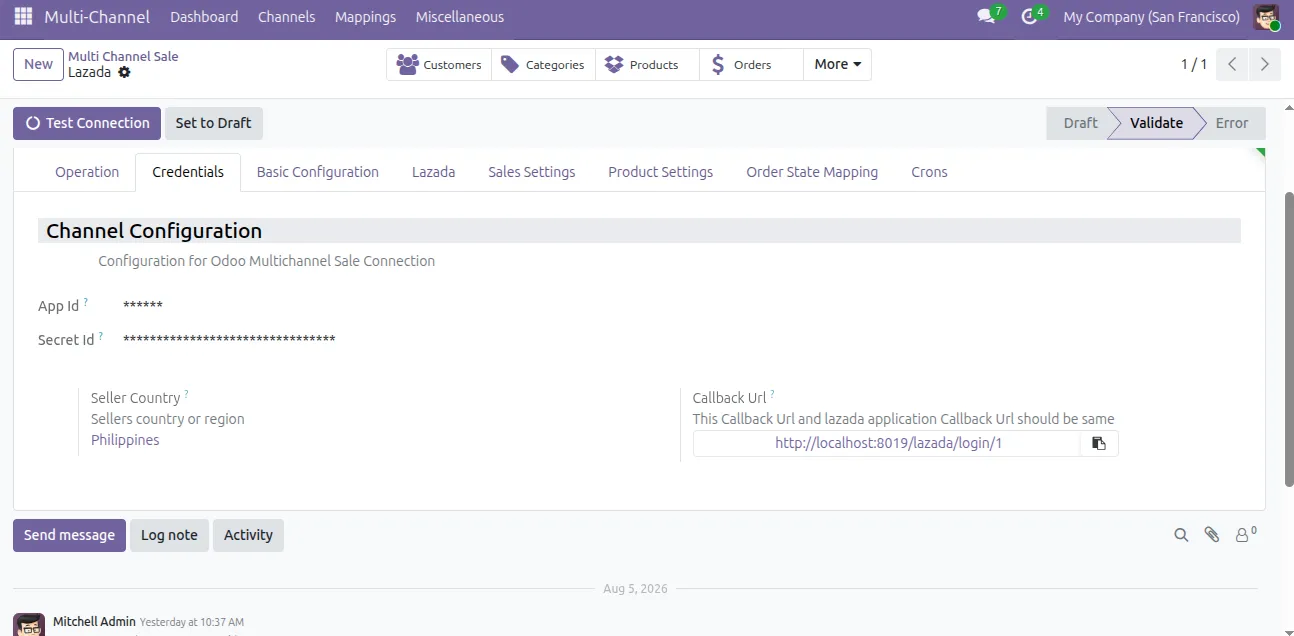Screen dimensions: 1294x636
Task: Open company switcher My Company (San Francisco)
Action: (x=1151, y=17)
